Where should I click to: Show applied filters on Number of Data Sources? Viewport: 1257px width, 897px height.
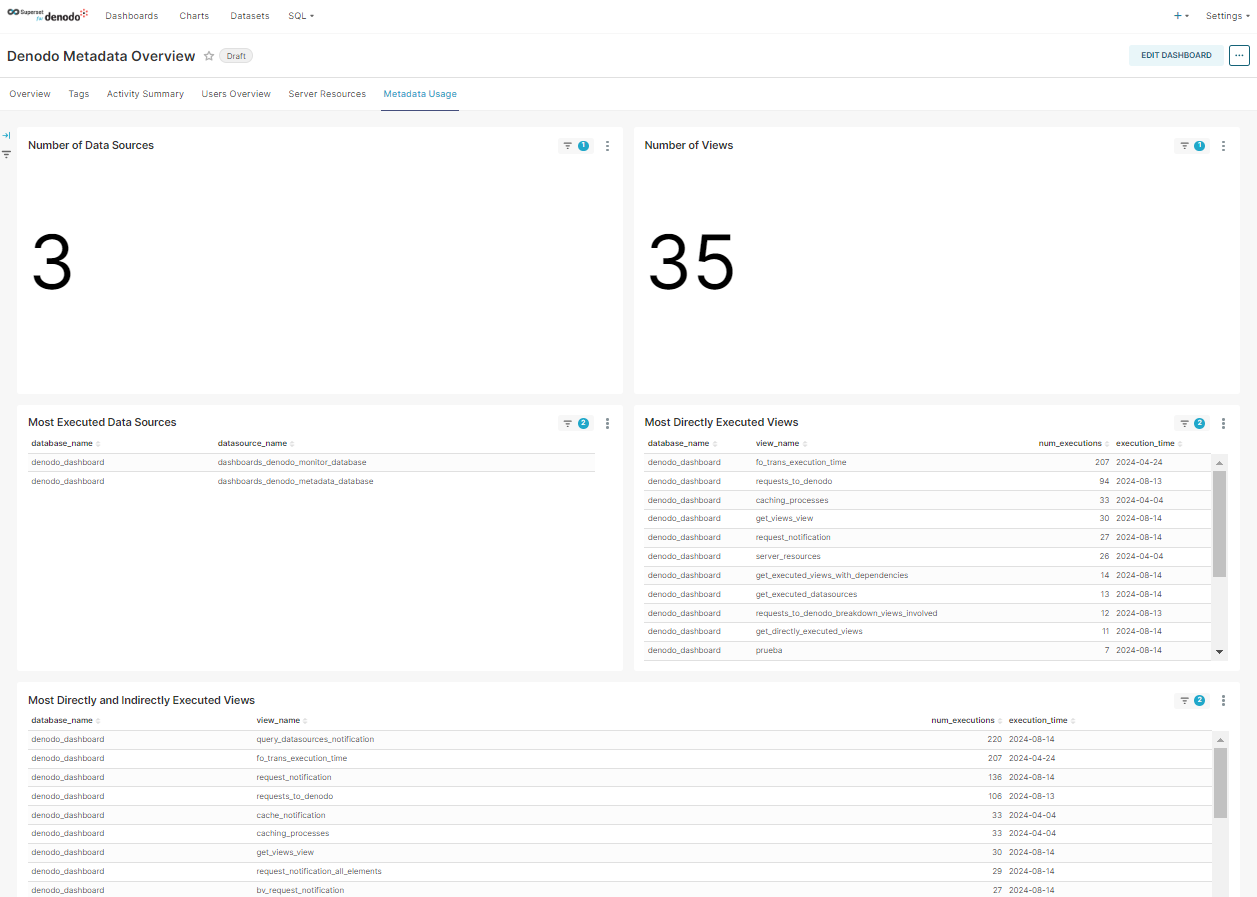click(x=575, y=146)
